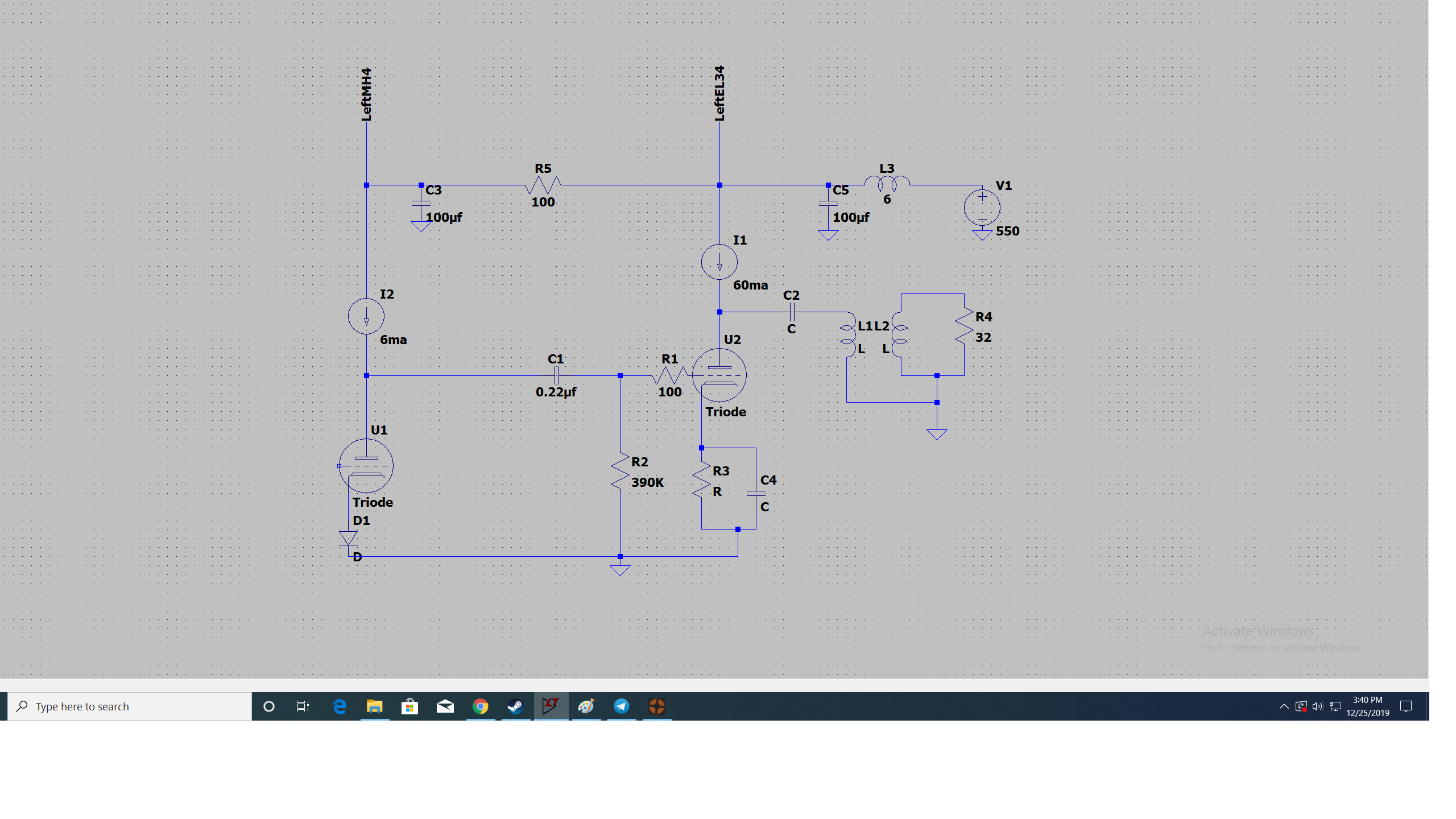
Task: Click the 100µf value of C5
Action: pos(851,217)
